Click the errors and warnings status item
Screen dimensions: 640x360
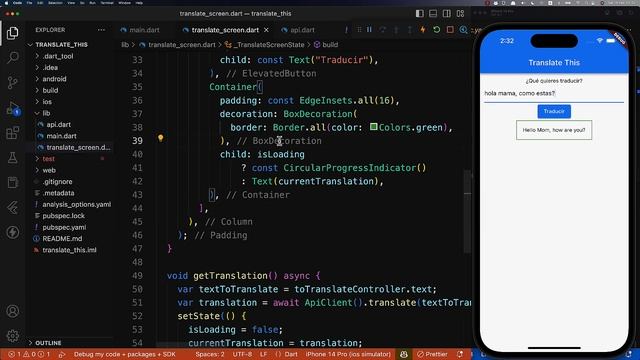[29, 354]
